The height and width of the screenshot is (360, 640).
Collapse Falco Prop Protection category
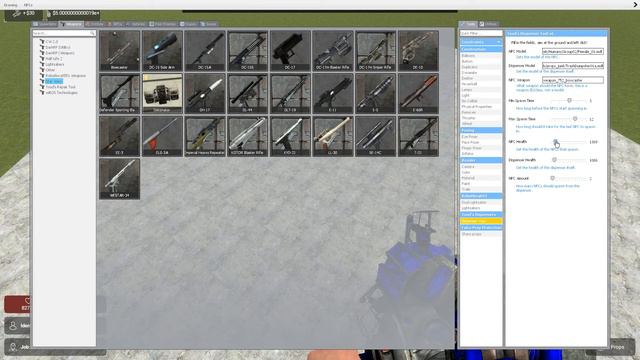pos(481,228)
